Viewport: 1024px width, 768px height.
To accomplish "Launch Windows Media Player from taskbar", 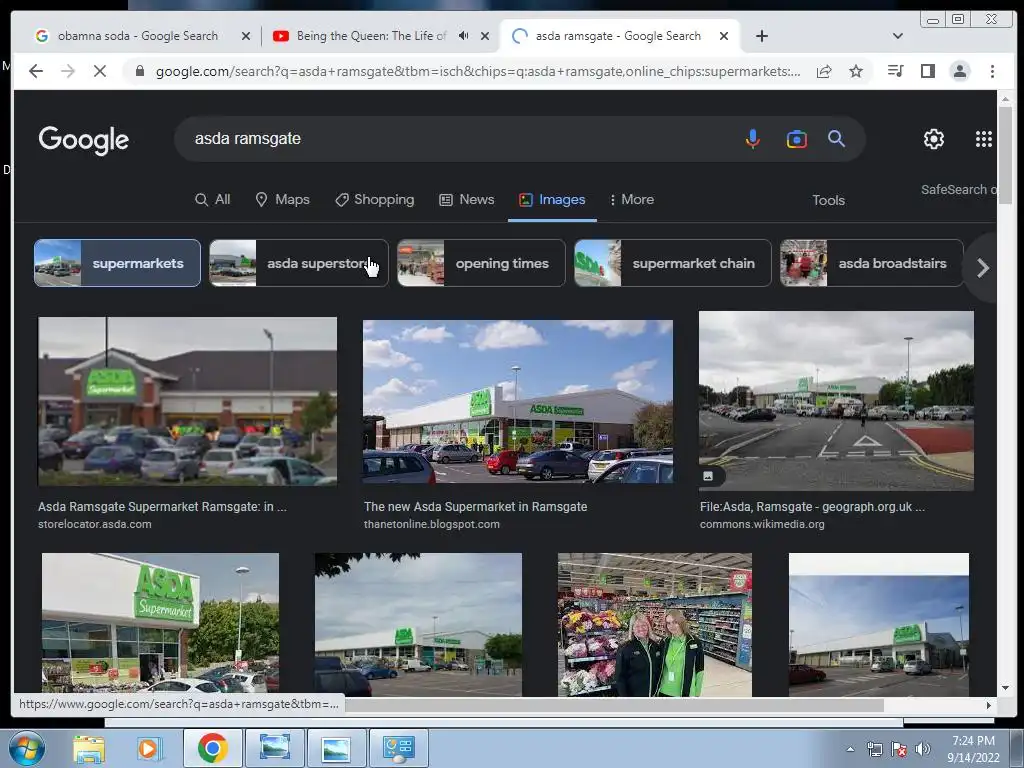I will tap(148, 748).
